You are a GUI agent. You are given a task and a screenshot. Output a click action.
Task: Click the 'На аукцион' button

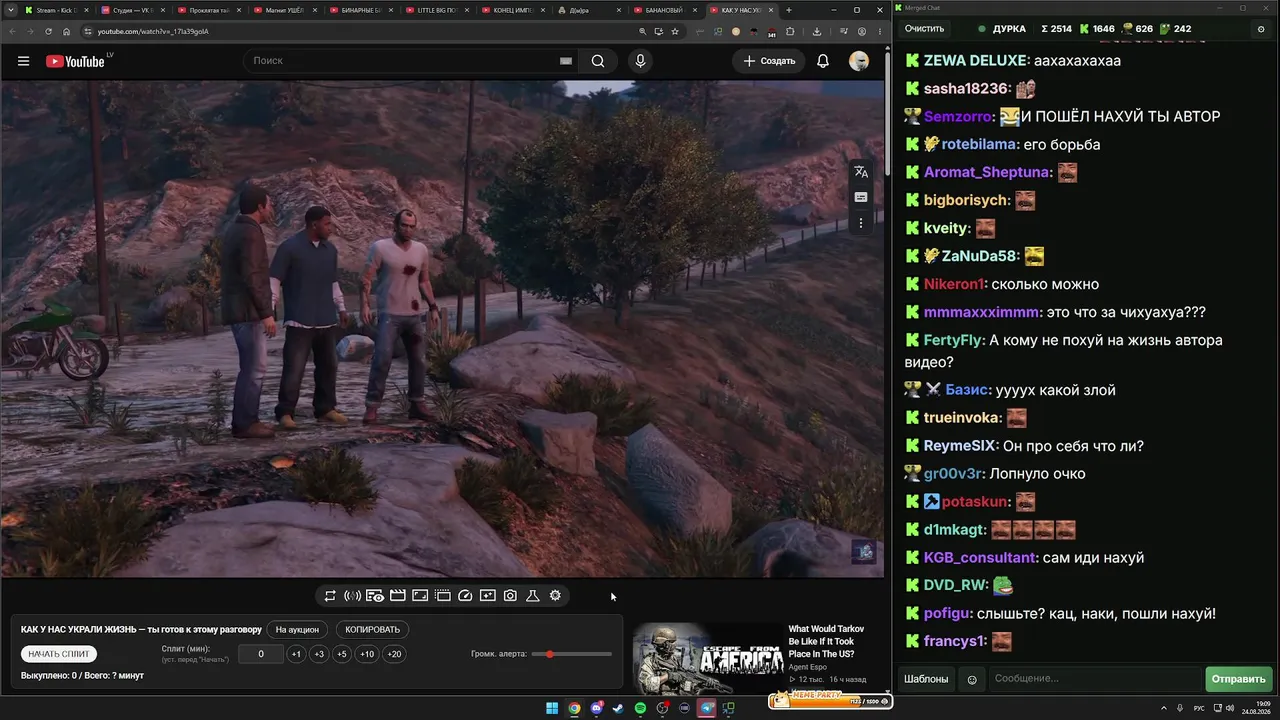click(x=297, y=630)
